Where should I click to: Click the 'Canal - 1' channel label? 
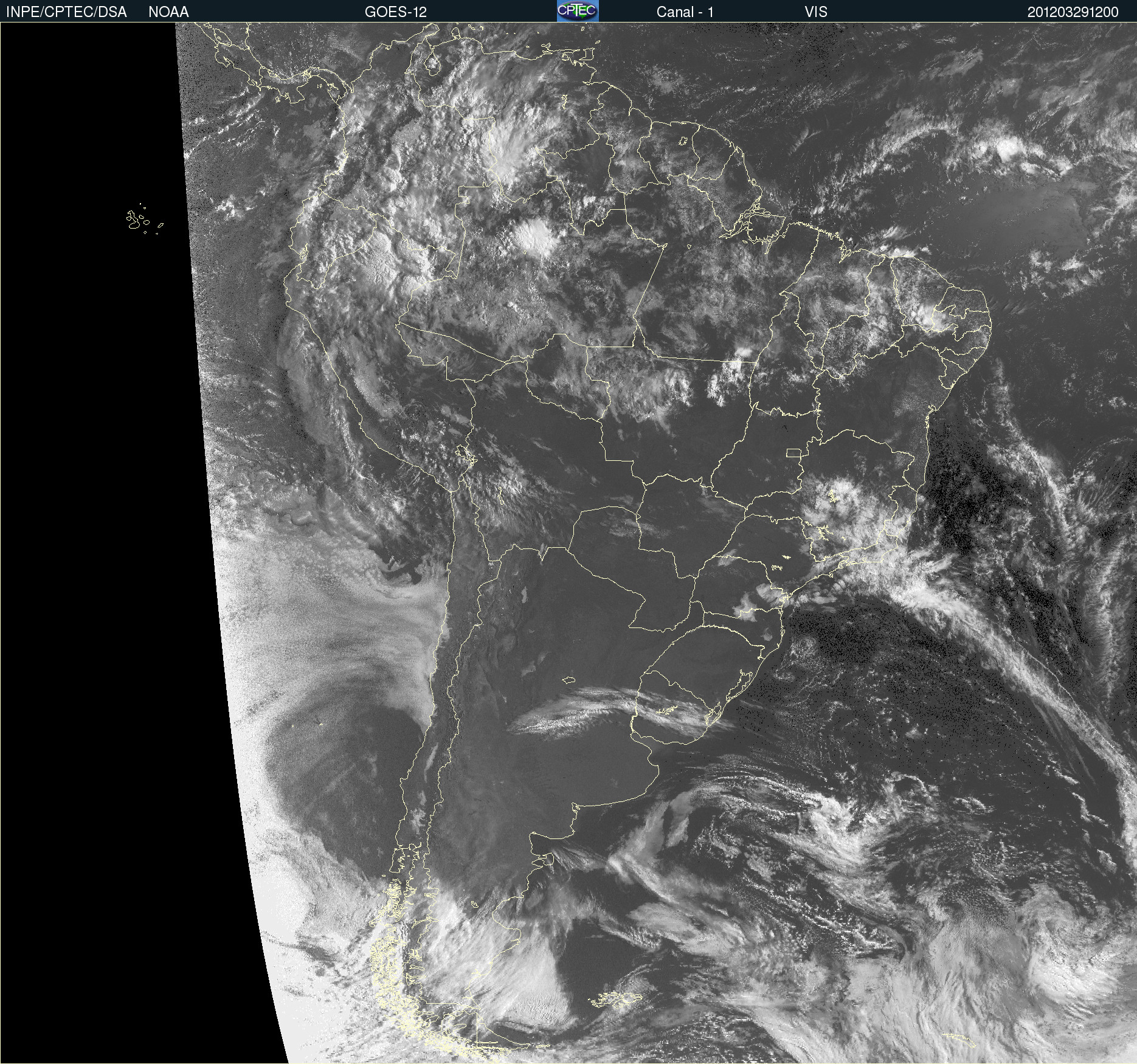point(685,12)
